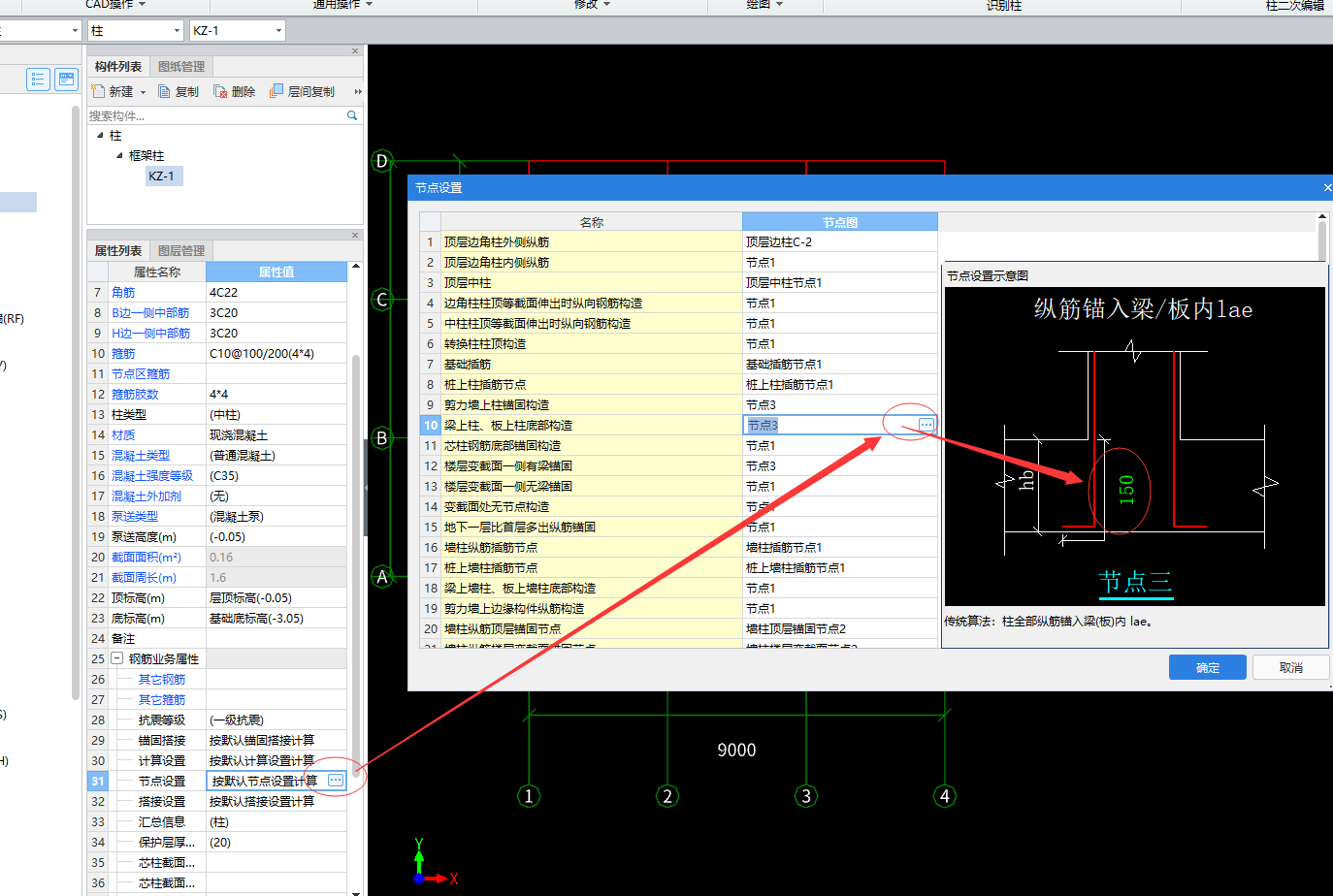Click the 新建 (new component) icon
The height and width of the screenshot is (896, 1333).
pyautogui.click(x=98, y=91)
